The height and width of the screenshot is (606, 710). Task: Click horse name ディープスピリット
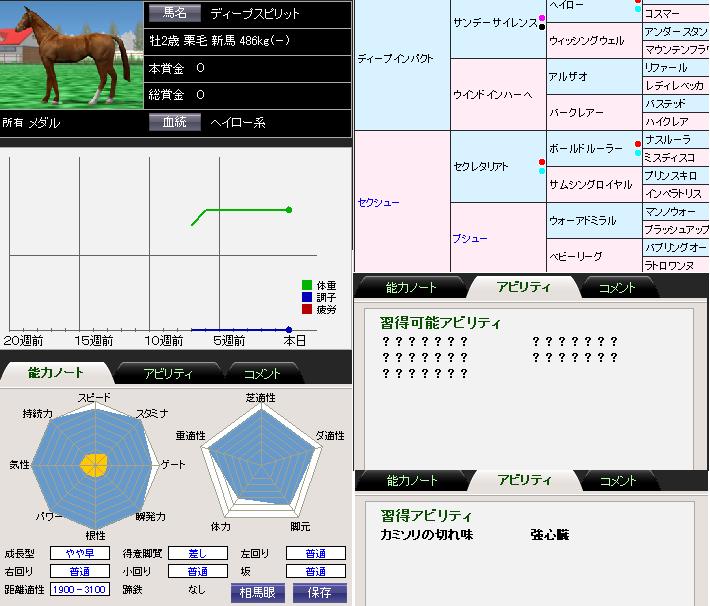(x=255, y=14)
